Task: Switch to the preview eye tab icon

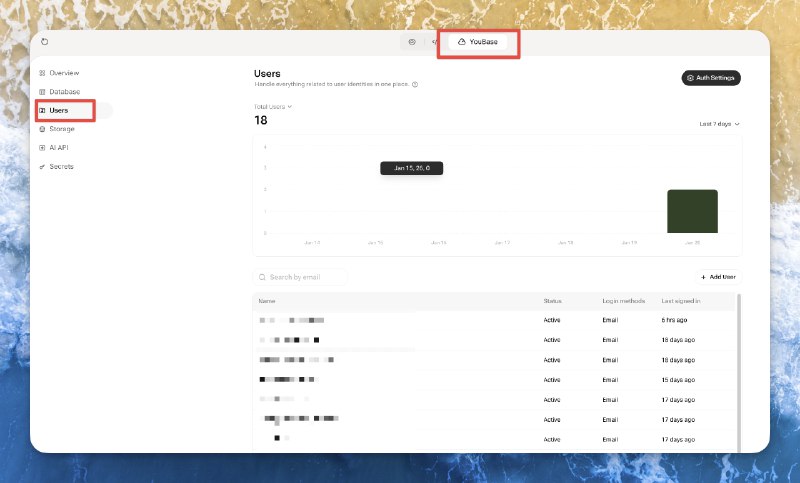Action: click(x=412, y=42)
